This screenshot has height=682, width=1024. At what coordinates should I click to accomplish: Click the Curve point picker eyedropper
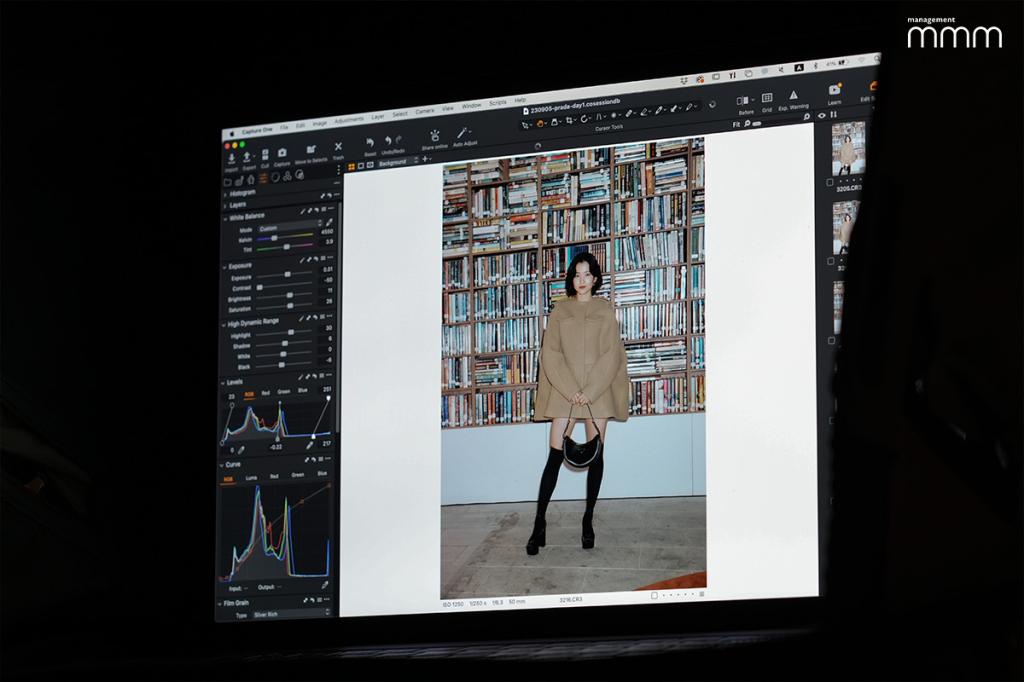[x=325, y=585]
